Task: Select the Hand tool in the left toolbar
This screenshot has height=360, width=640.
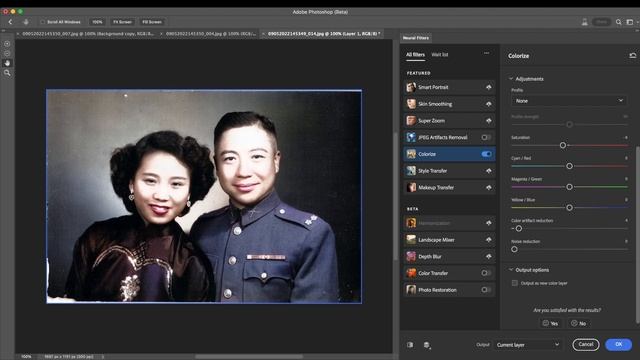Action: tap(7, 63)
